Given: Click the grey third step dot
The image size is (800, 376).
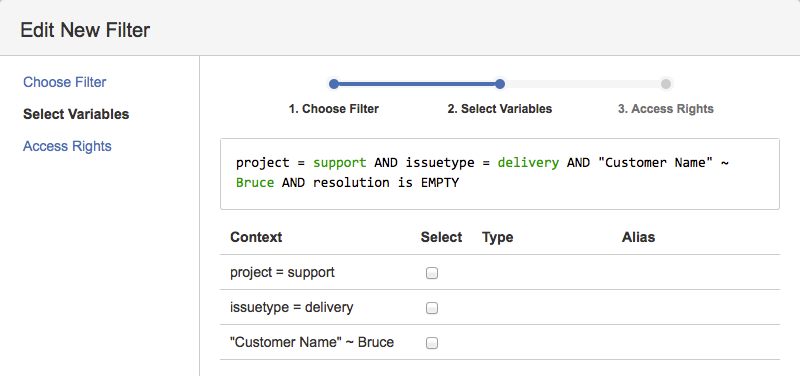Looking at the screenshot, I should pos(666,84).
